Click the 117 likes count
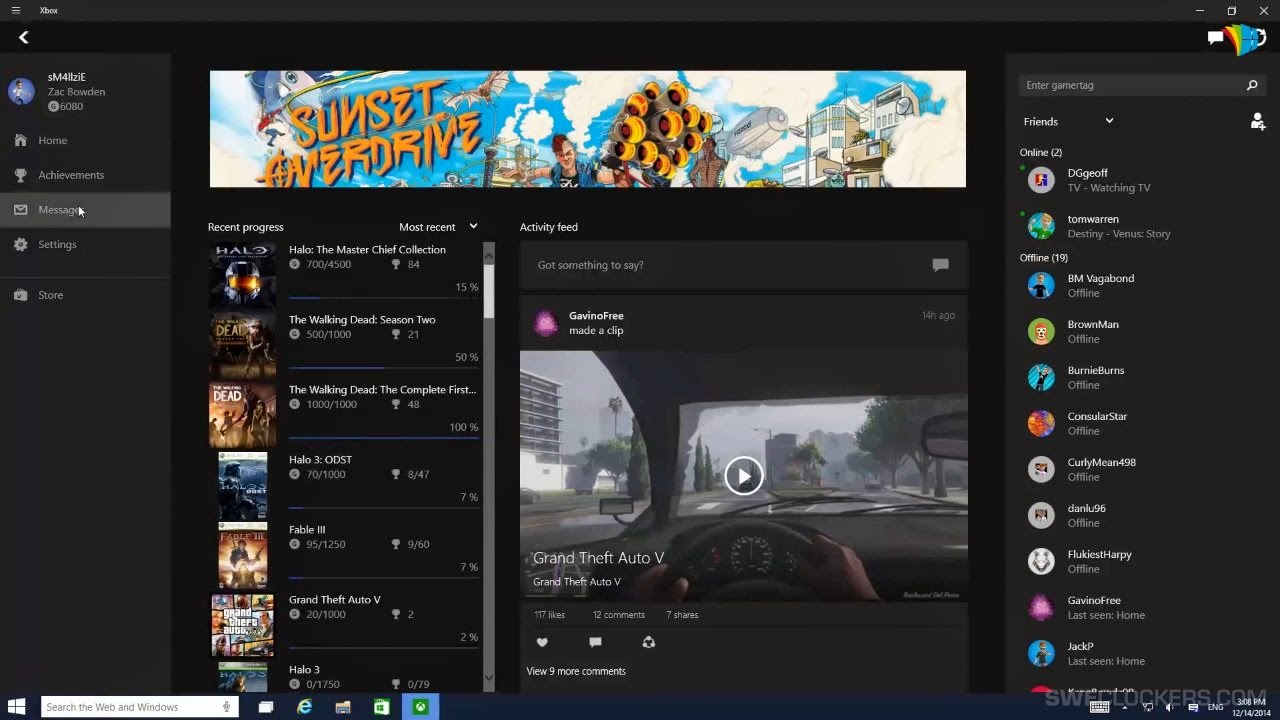Image resolution: width=1280 pixels, height=720 pixels. (549, 615)
